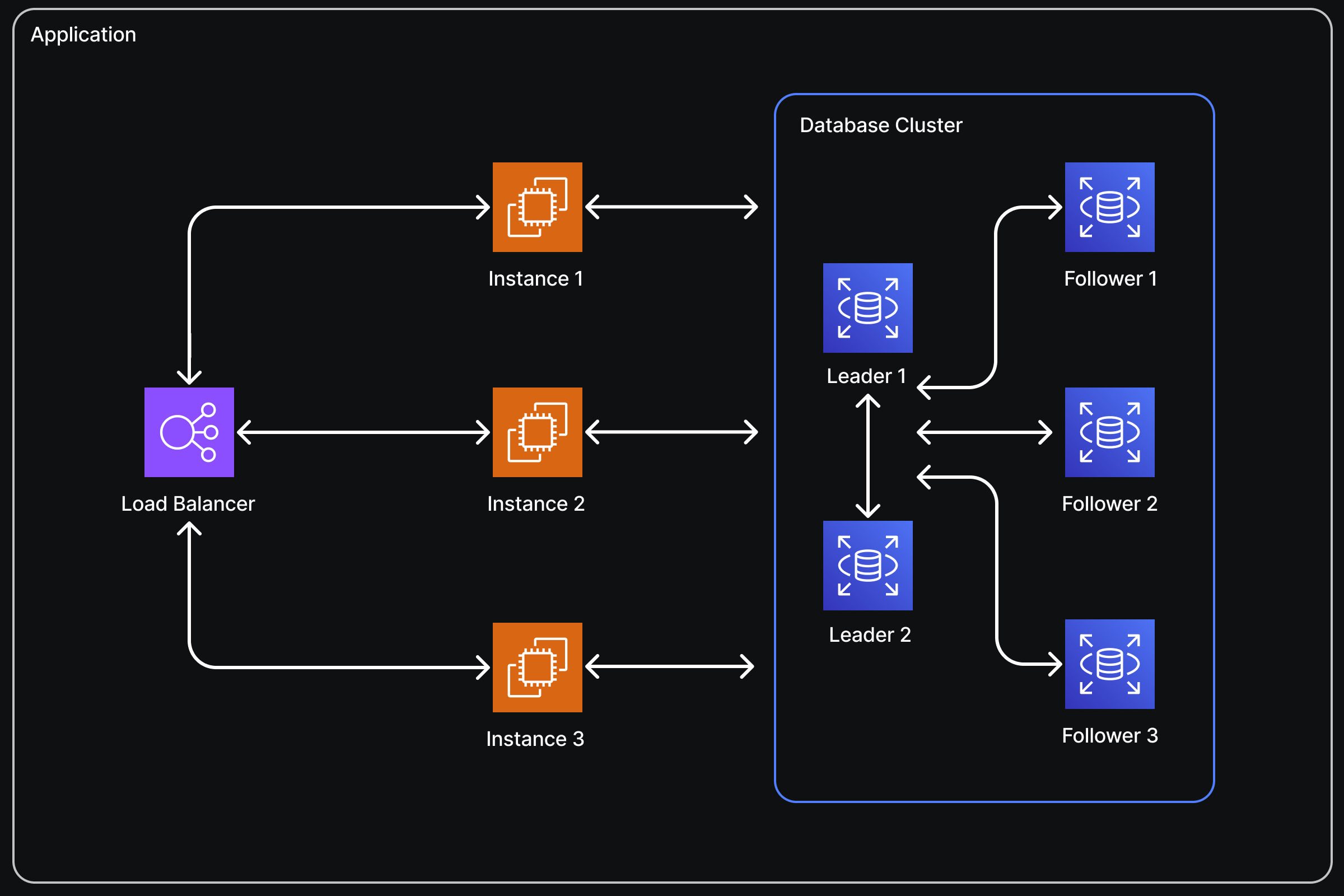The image size is (1344, 896).
Task: Click the orange Instance 3 icon
Action: [537, 667]
